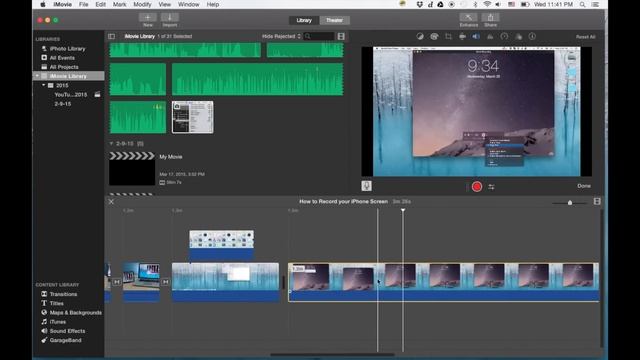
Task: Click the Wi-Fi status icon
Action: point(487,4)
